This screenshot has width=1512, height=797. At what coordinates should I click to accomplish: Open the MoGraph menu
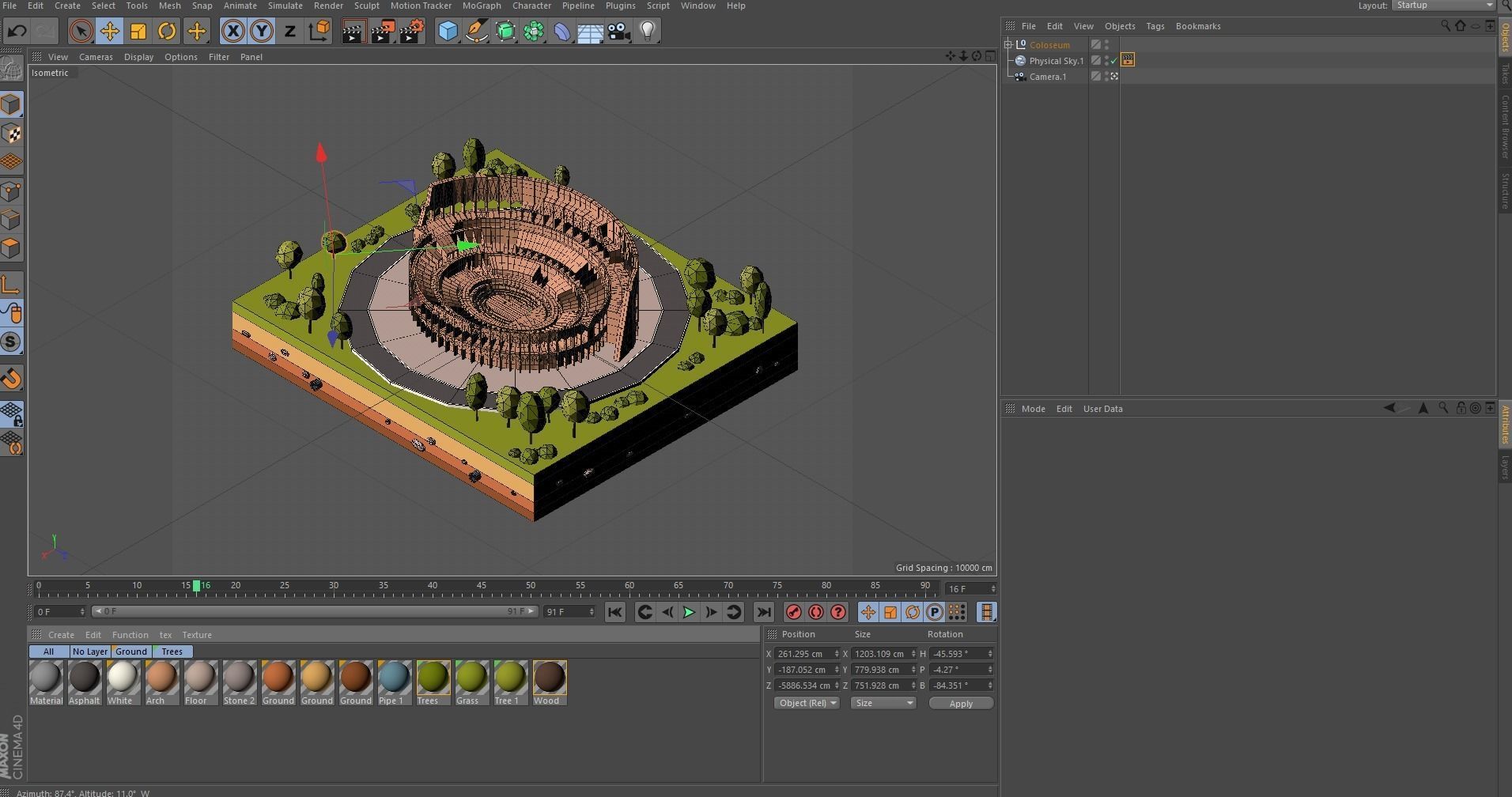coord(481,6)
